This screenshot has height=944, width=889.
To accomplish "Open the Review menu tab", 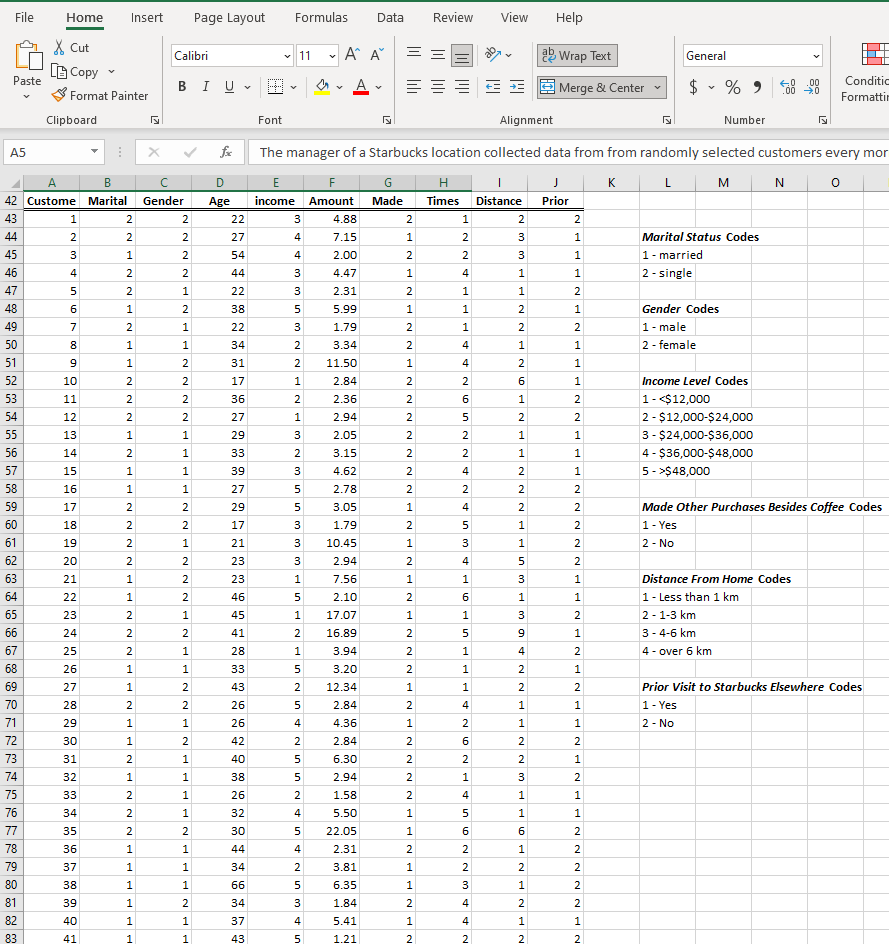I will (x=453, y=17).
